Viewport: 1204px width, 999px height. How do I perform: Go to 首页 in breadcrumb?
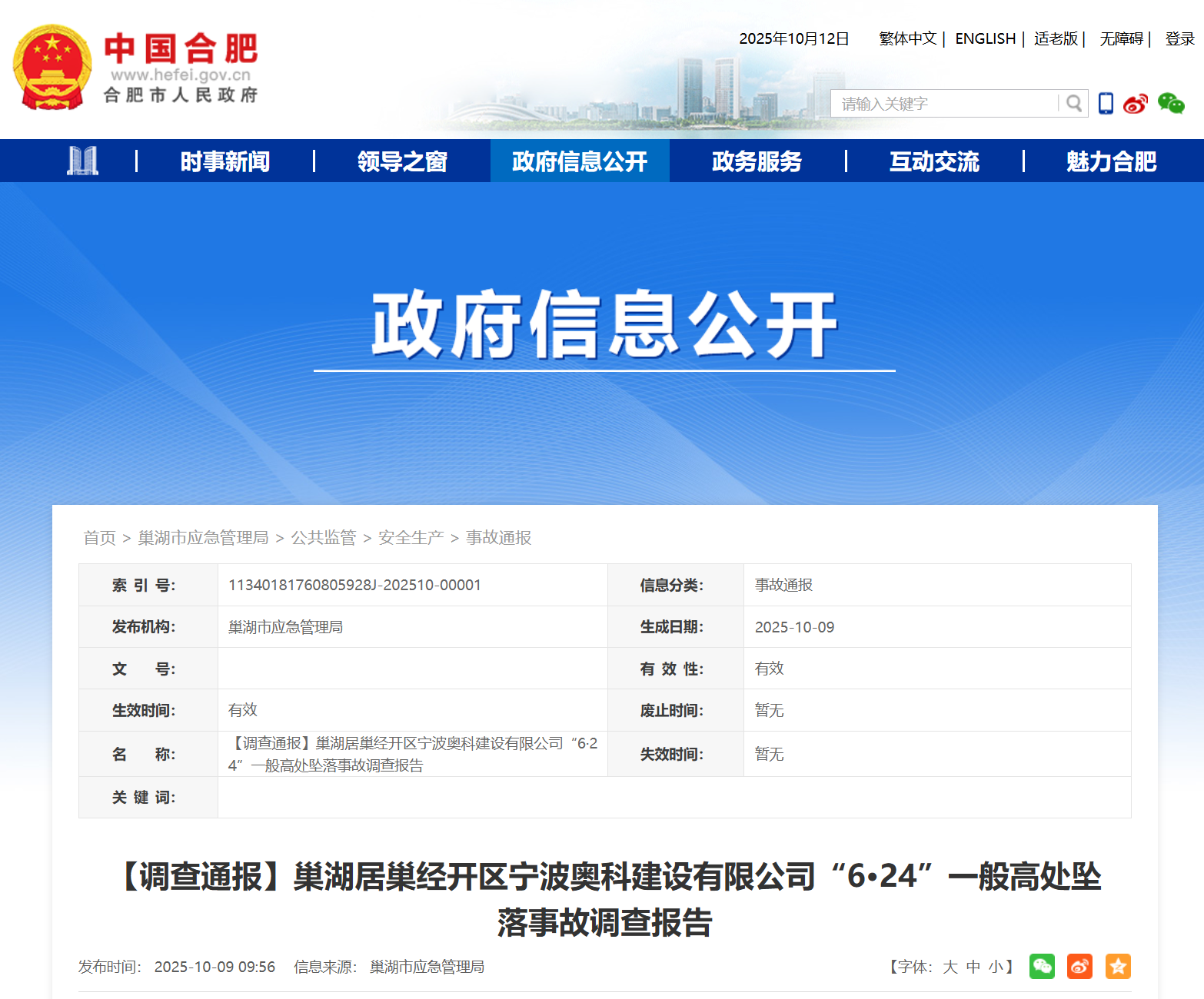pos(99,537)
